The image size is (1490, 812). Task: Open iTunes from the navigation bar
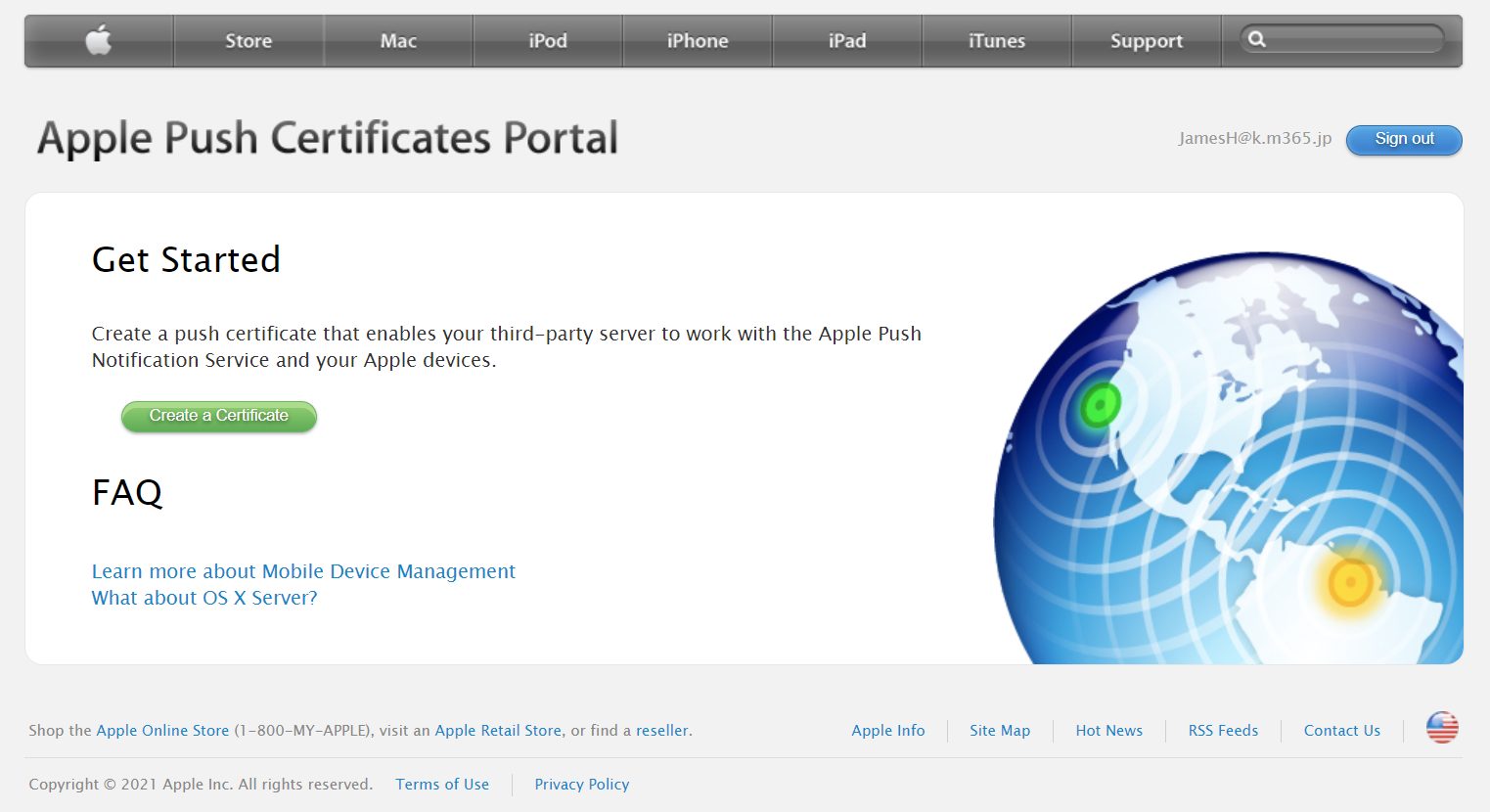click(x=997, y=41)
